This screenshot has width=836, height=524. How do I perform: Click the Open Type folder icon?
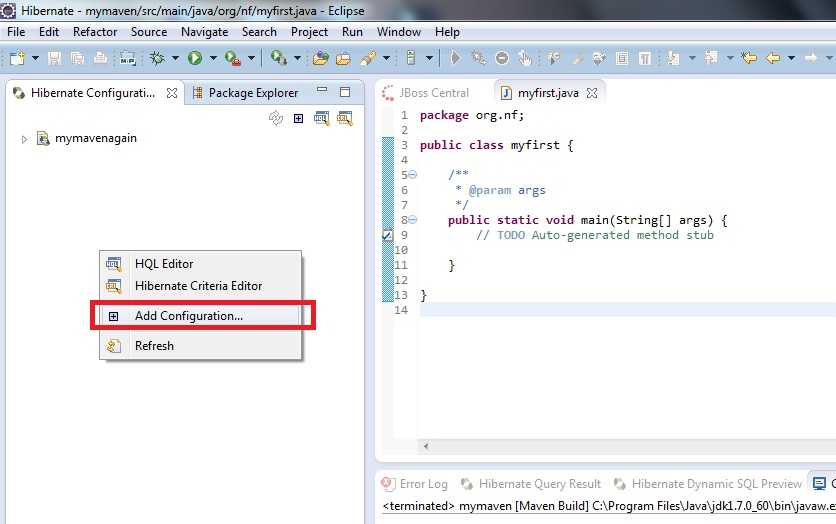pos(320,58)
